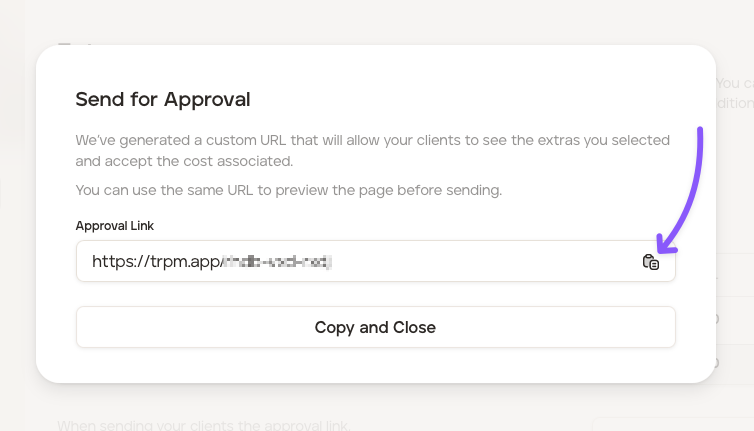Click the copy-to-clipboard icon in the link field
Viewport: 754px width, 431px height.
click(650, 262)
